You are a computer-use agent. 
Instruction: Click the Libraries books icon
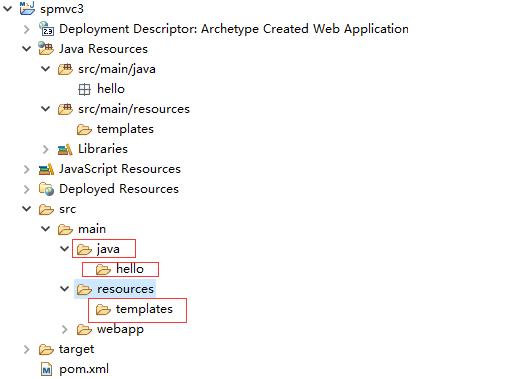(65, 149)
